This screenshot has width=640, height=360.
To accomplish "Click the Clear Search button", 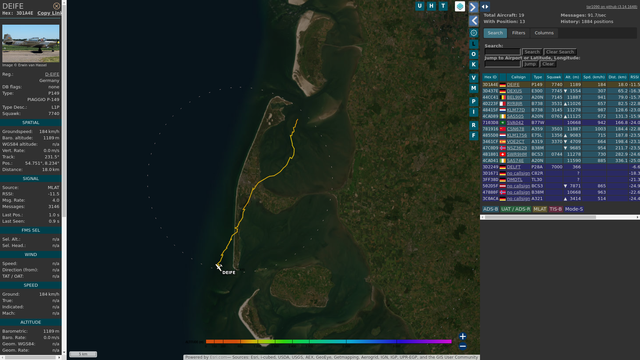I will [560, 52].
